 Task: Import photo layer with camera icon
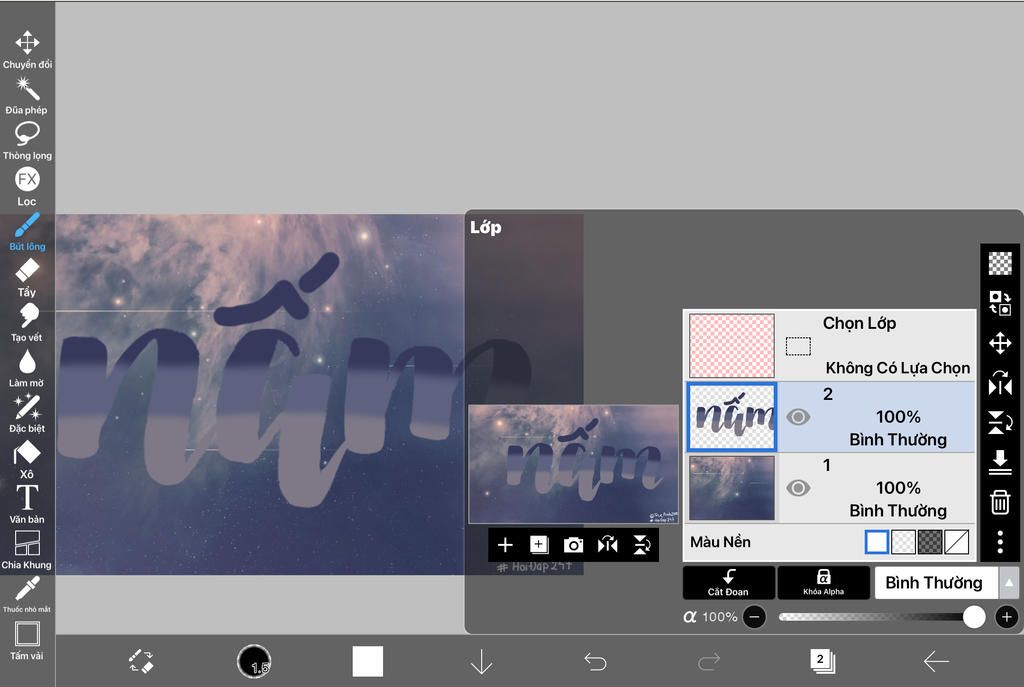[x=573, y=545]
